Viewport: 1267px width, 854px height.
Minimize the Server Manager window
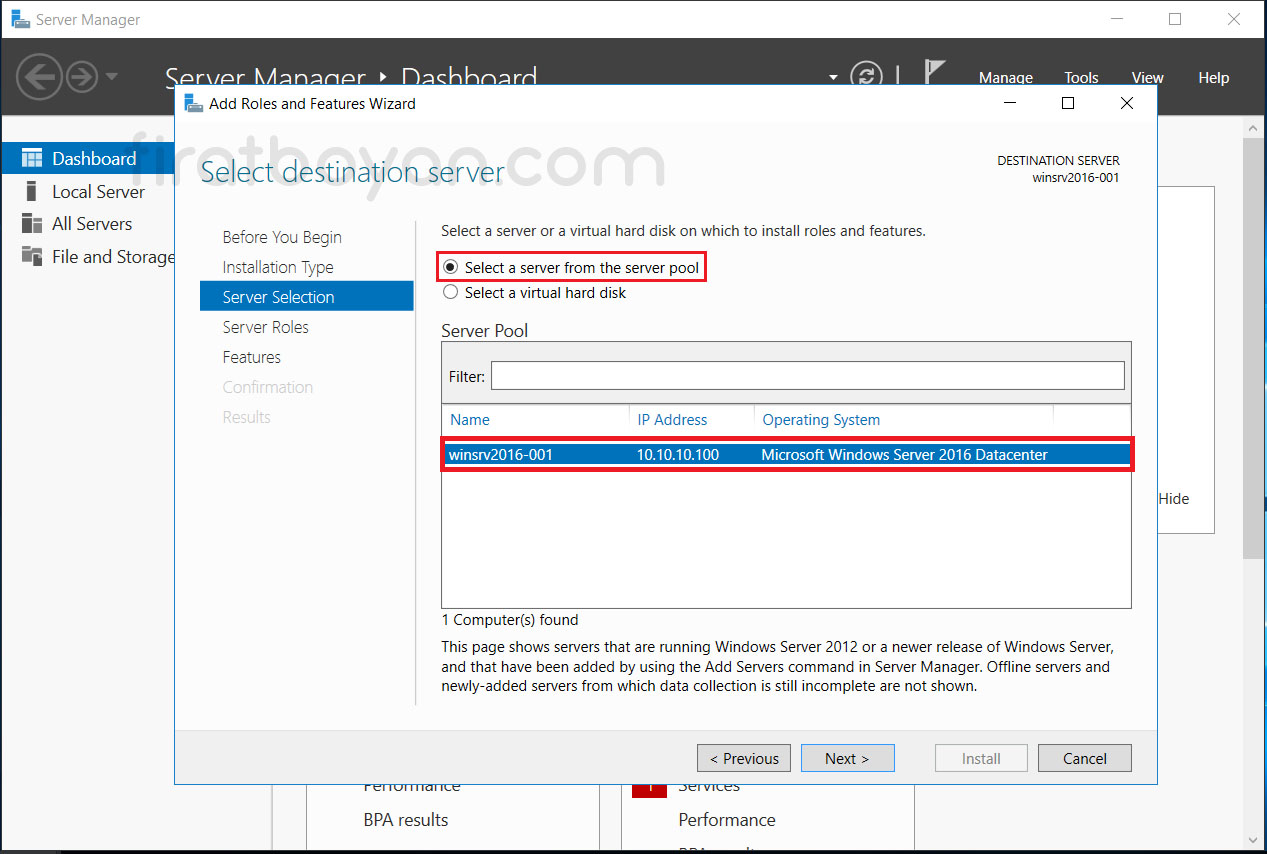pyautogui.click(x=1117, y=19)
